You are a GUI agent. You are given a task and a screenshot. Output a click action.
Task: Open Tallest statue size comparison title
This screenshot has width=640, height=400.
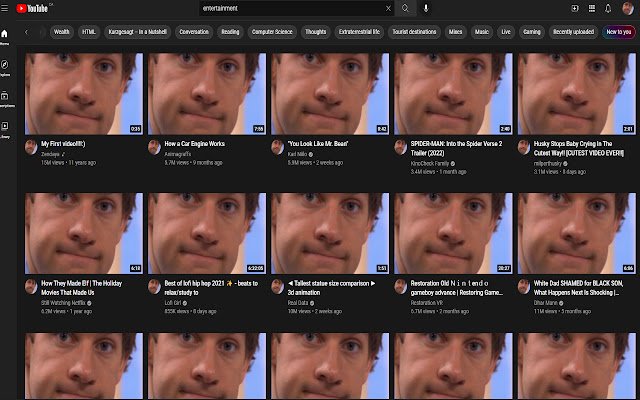pos(331,288)
